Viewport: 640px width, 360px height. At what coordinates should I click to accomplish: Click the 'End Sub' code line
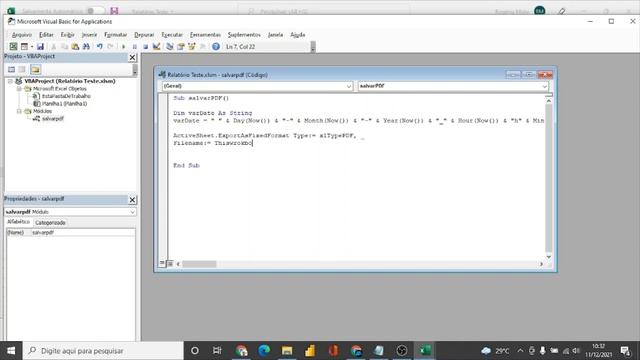[186, 165]
